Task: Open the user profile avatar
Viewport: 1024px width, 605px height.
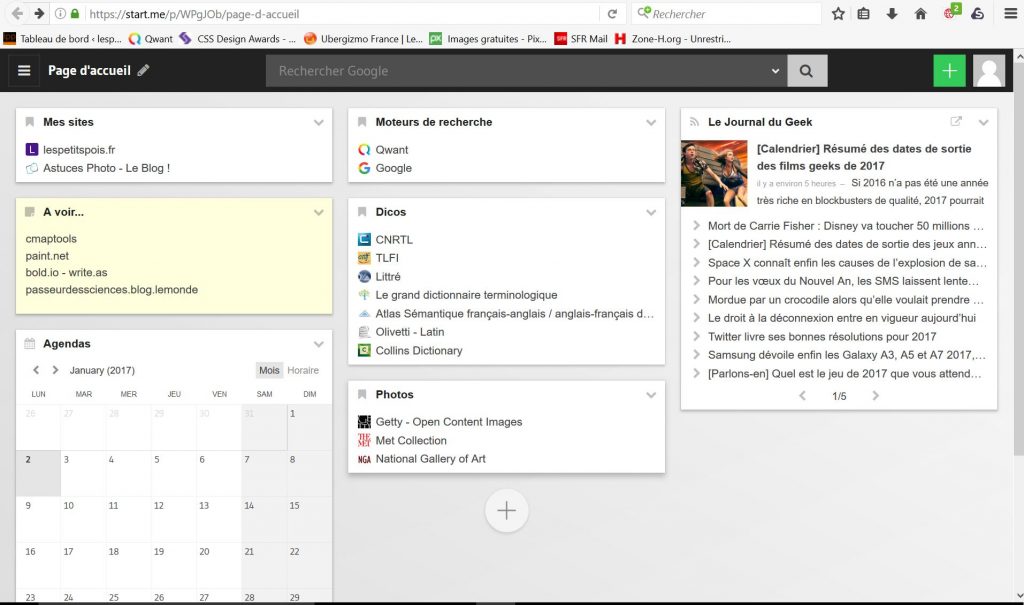Action: (989, 71)
